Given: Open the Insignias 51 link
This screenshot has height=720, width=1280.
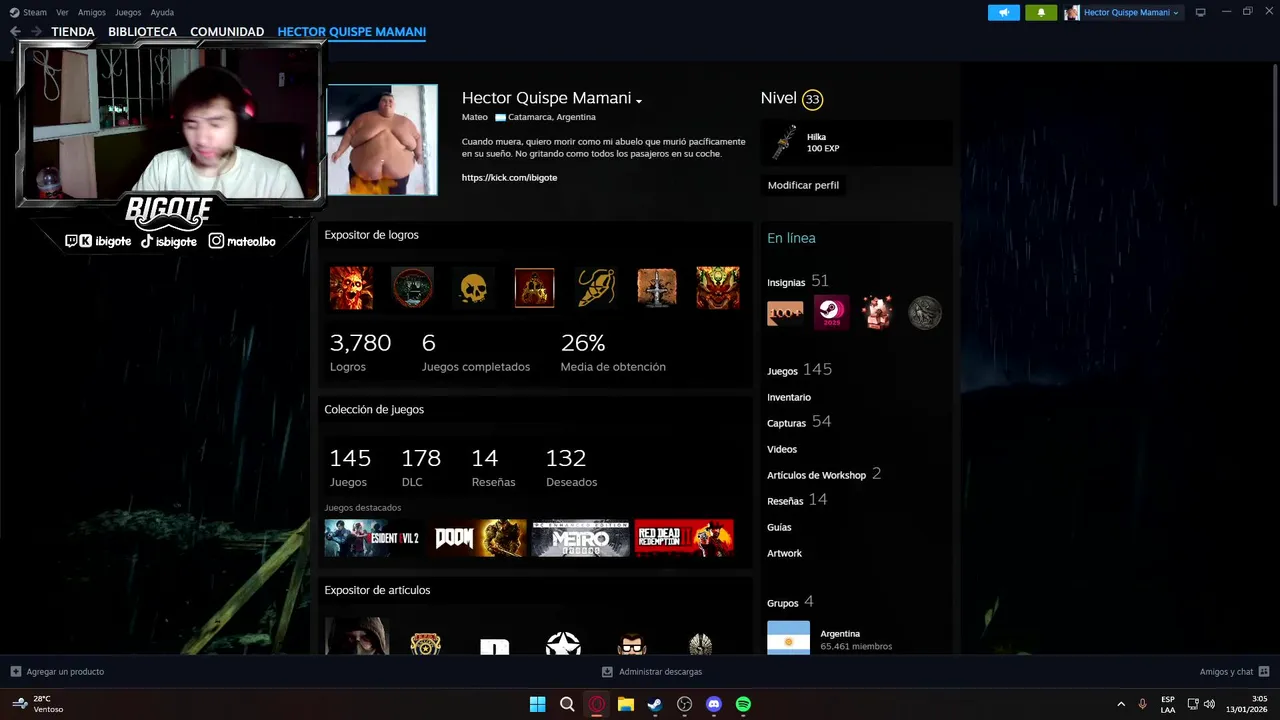Looking at the screenshot, I should point(798,281).
